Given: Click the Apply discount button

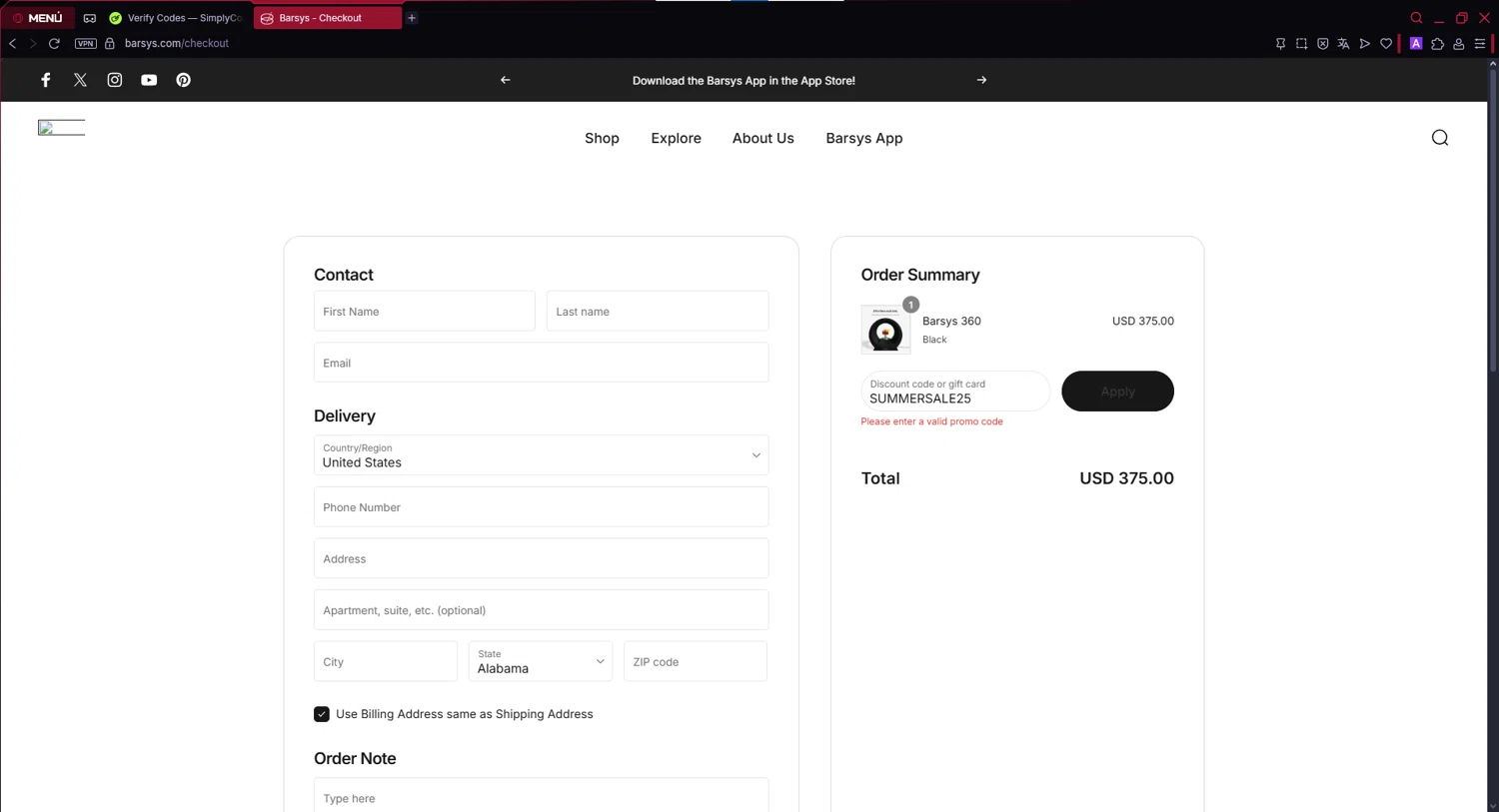Looking at the screenshot, I should (x=1117, y=392).
